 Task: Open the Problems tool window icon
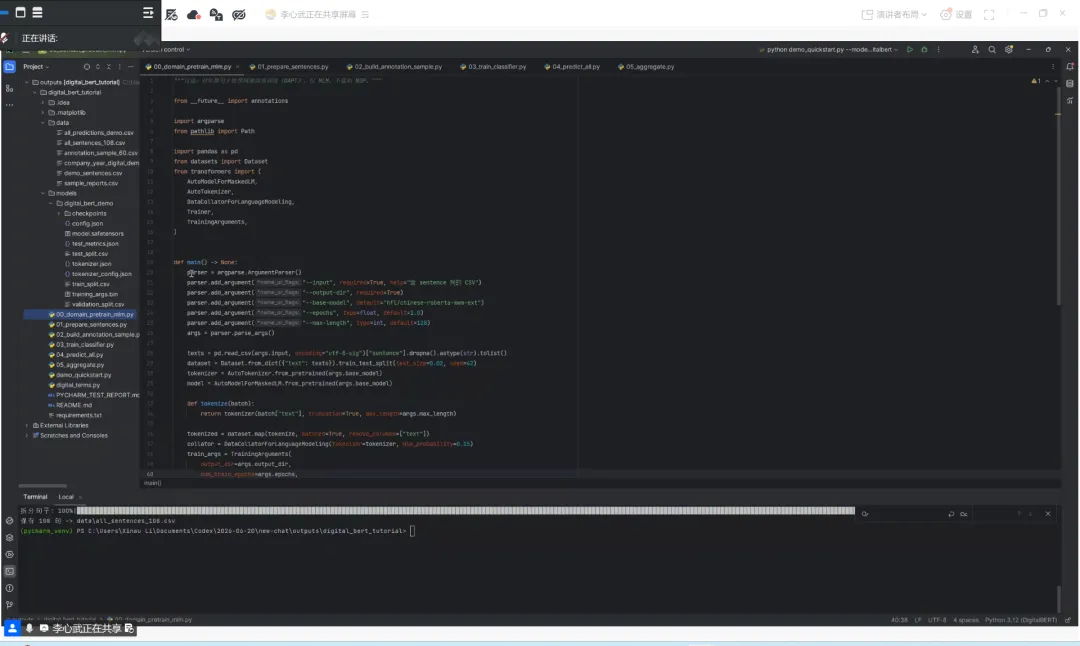(x=10, y=588)
